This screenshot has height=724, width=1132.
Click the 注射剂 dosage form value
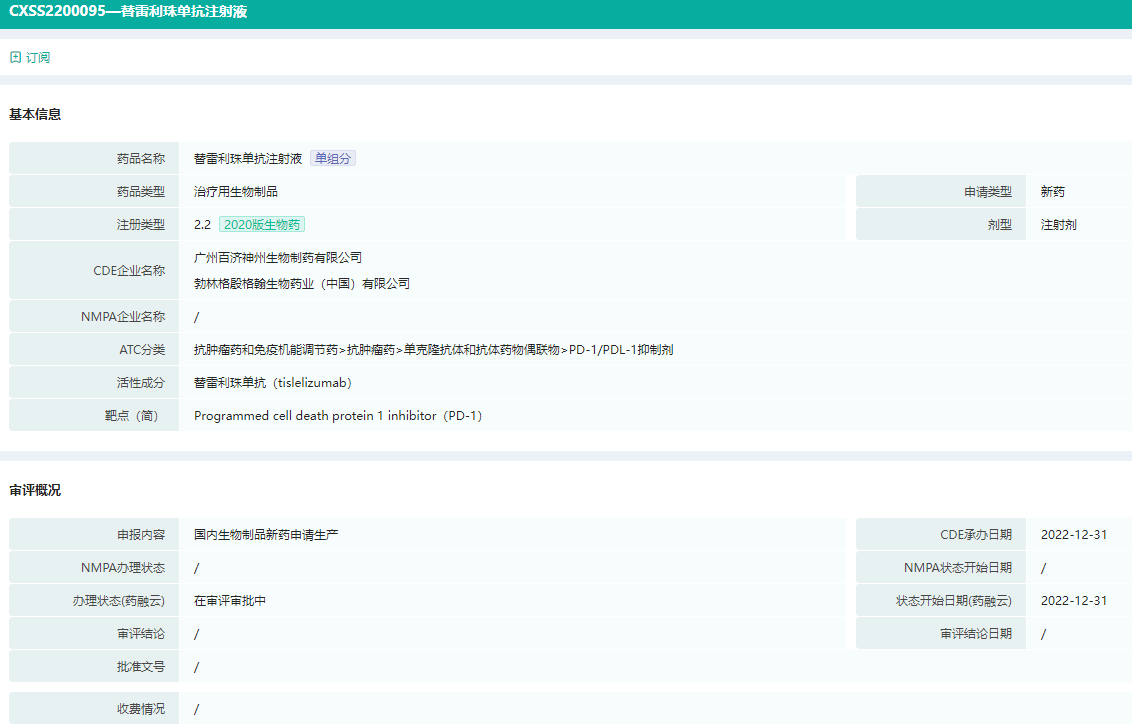tap(1058, 225)
